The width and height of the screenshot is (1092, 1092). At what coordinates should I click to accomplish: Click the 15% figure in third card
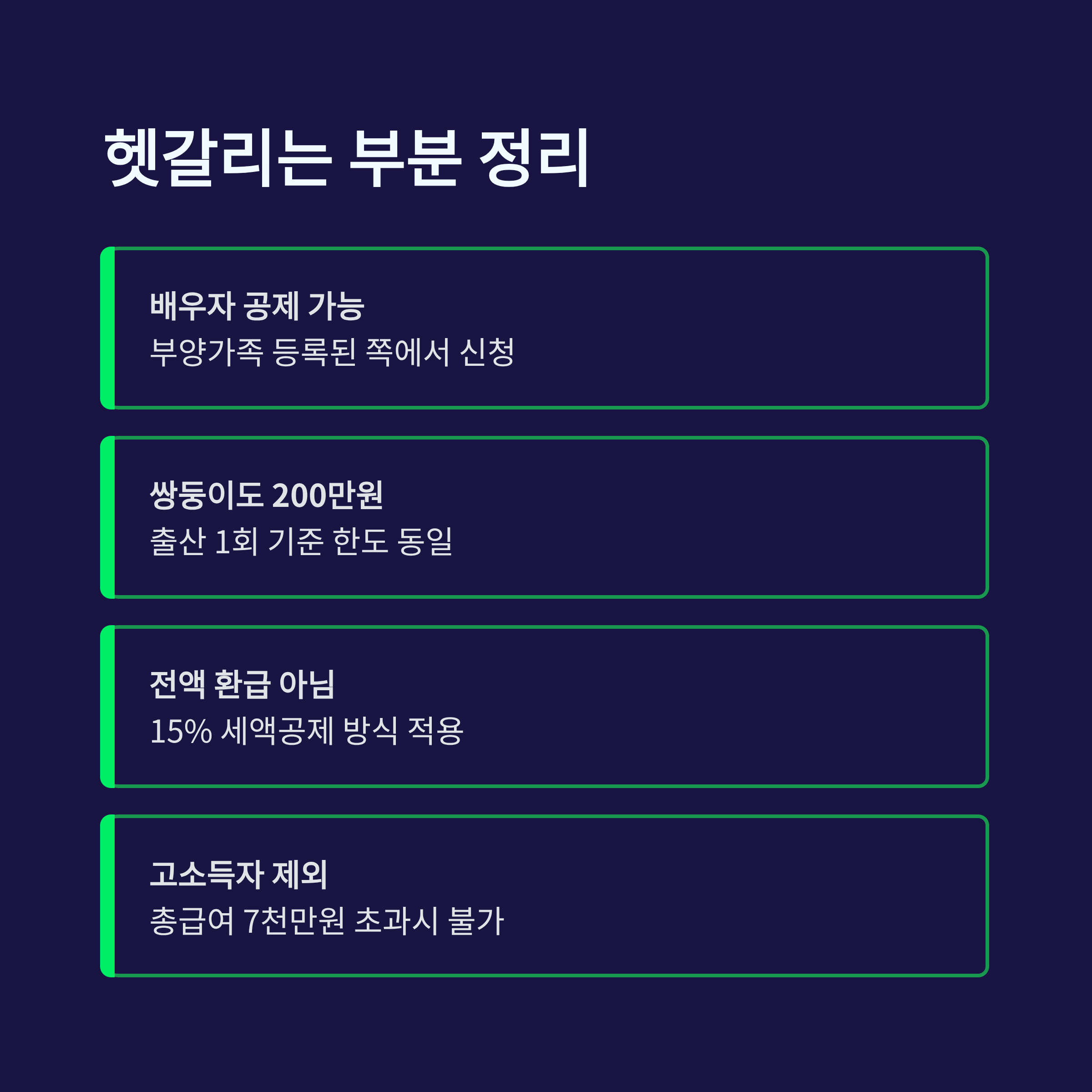pyautogui.click(x=181, y=731)
